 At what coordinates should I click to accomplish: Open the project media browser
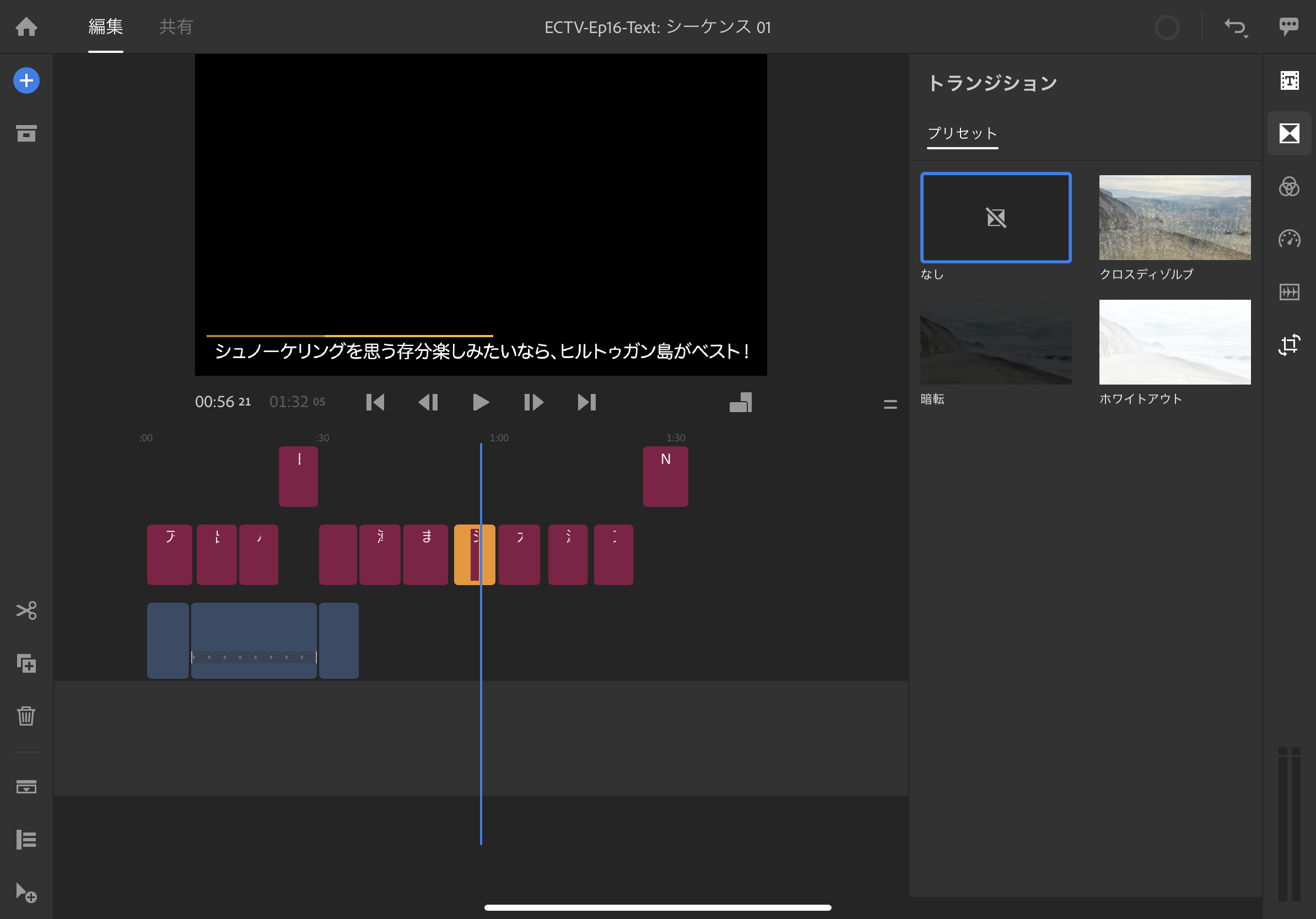[26, 133]
